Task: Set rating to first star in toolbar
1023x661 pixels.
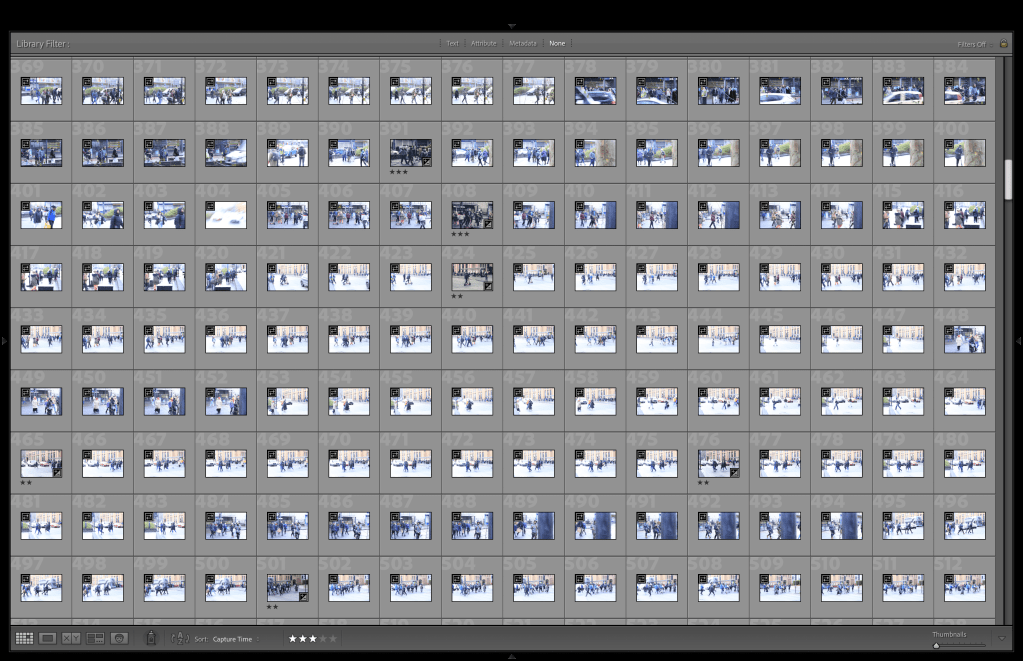Action: click(x=293, y=638)
